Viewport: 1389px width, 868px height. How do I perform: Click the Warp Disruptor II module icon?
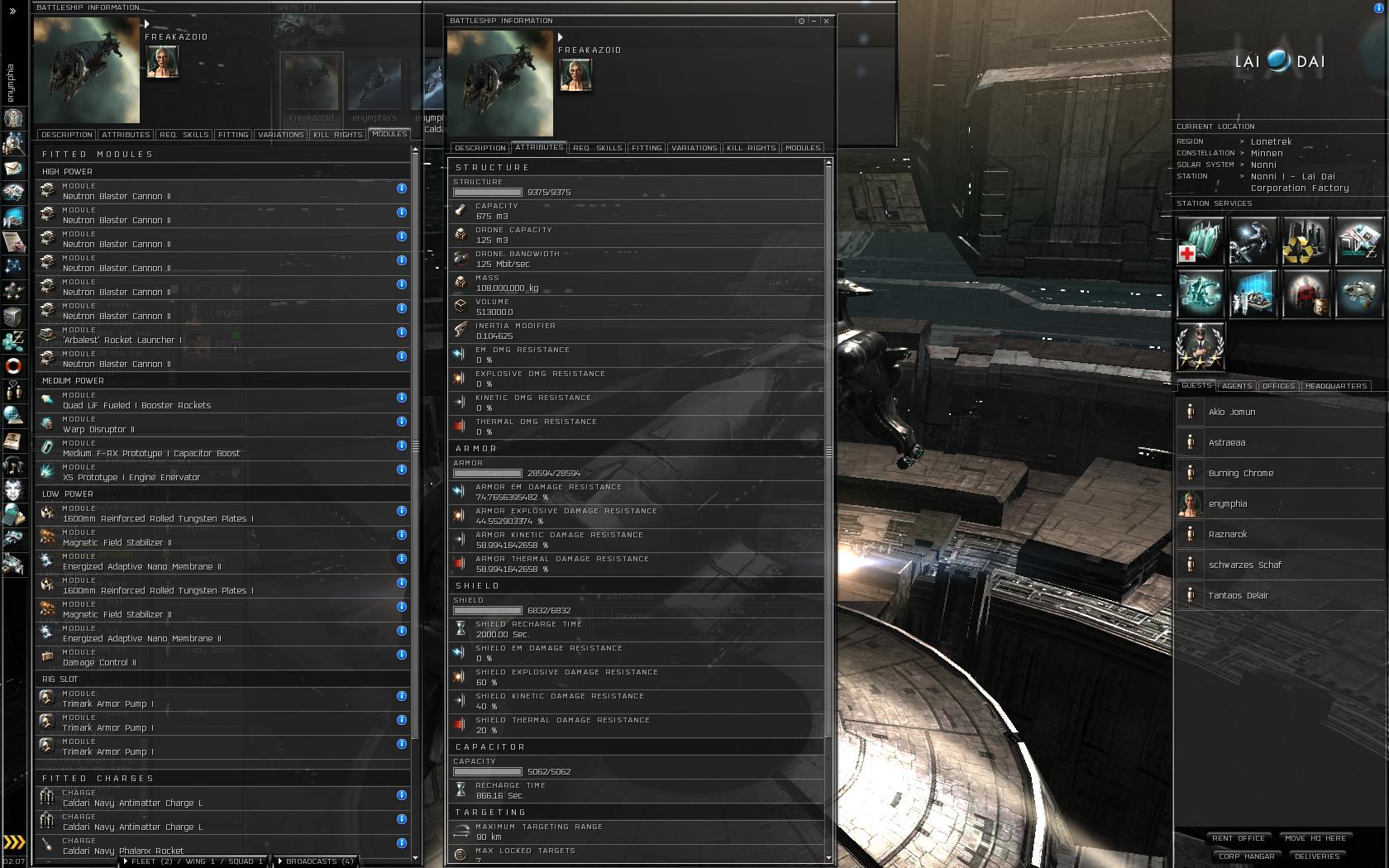click(x=48, y=424)
